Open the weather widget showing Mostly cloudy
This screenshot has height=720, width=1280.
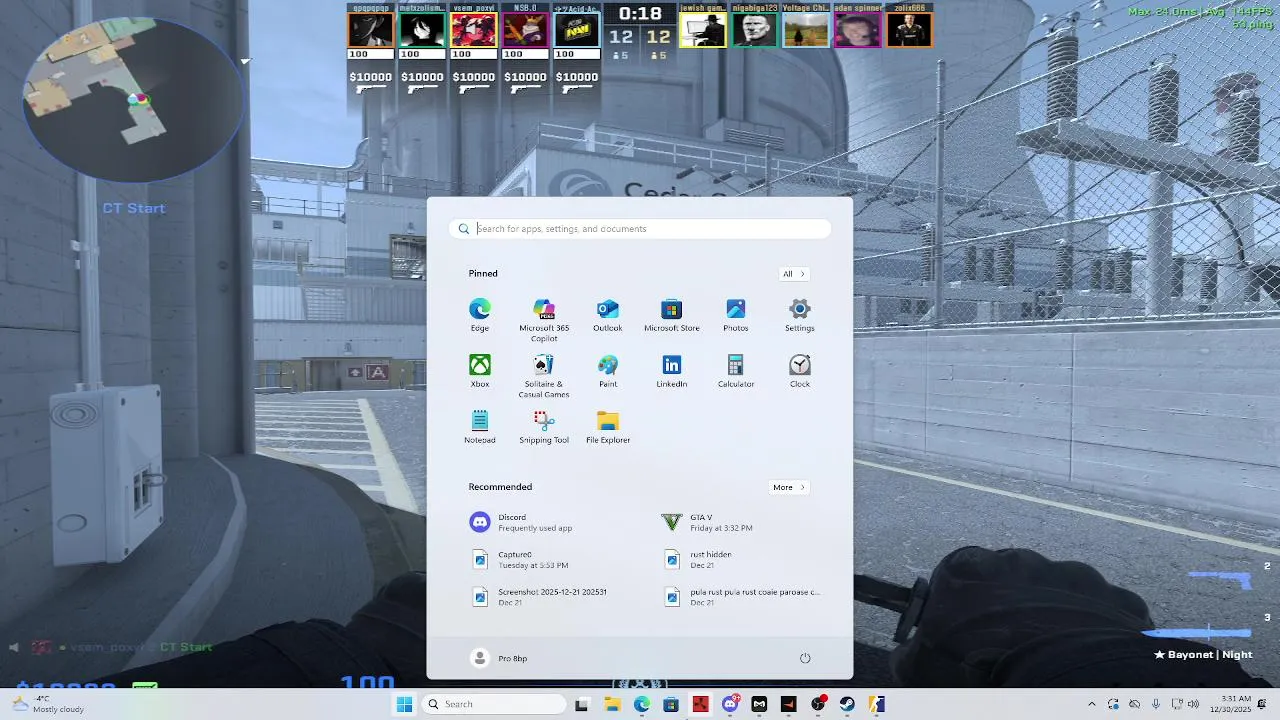pyautogui.click(x=48, y=704)
